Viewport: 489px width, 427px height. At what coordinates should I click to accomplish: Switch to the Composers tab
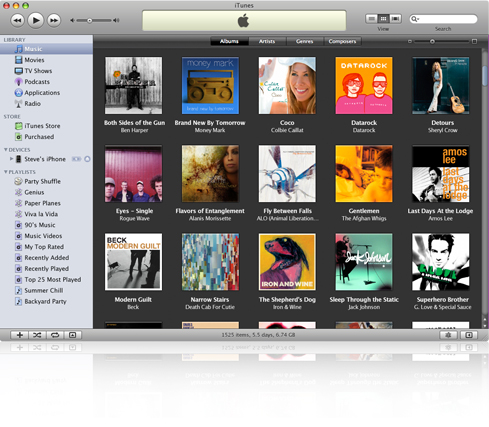click(342, 41)
